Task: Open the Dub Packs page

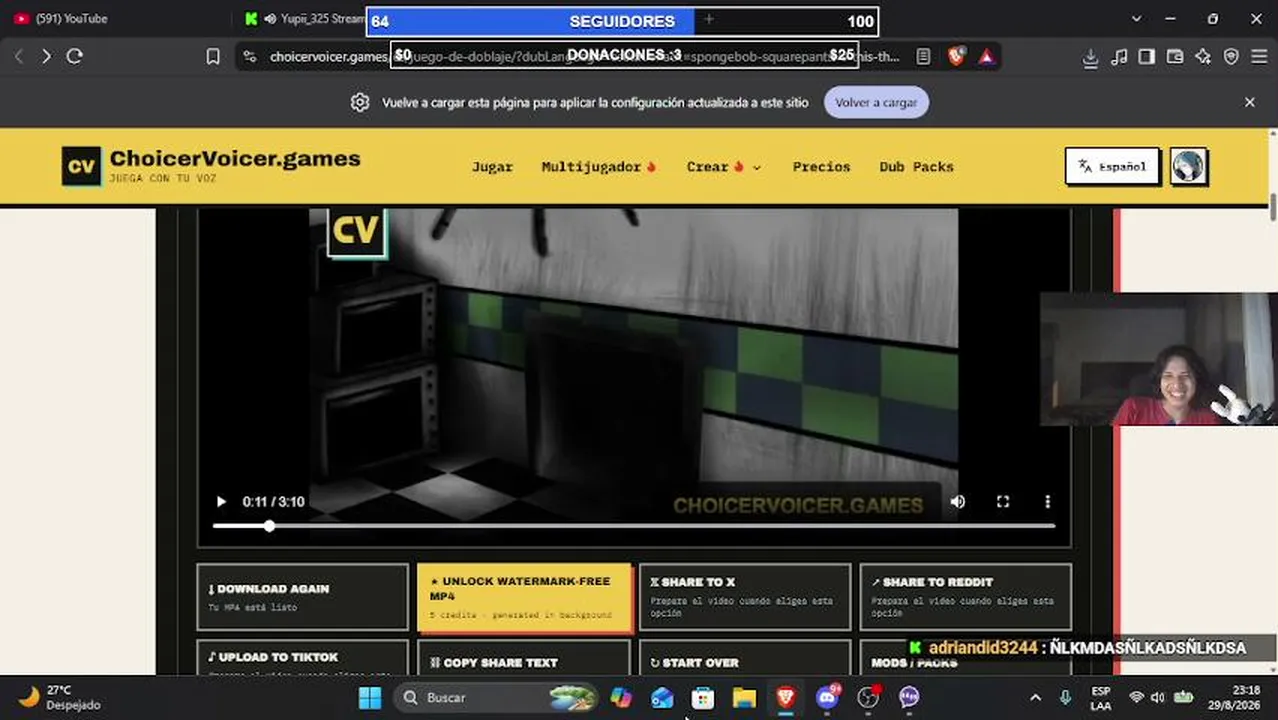Action: 916,167
